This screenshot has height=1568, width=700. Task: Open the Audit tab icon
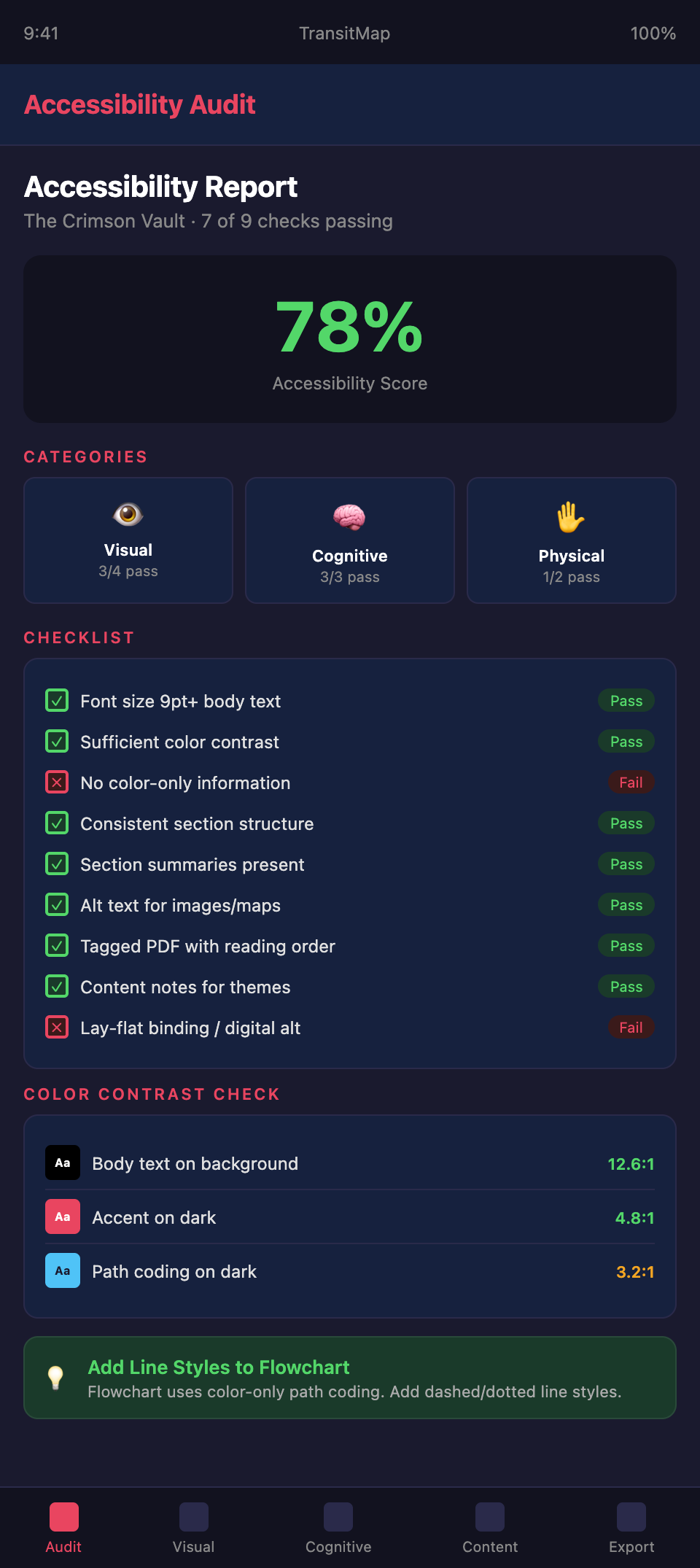(64, 1517)
